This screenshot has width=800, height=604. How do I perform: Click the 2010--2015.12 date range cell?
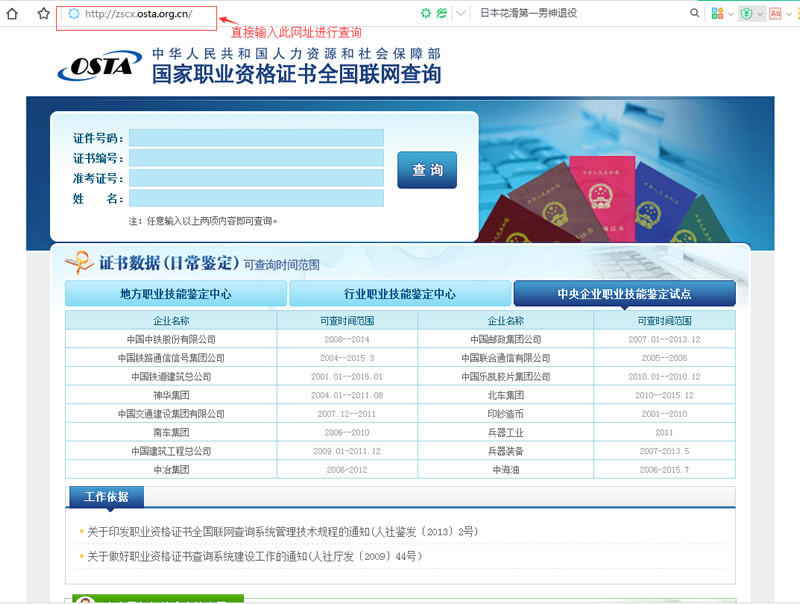(x=664, y=395)
